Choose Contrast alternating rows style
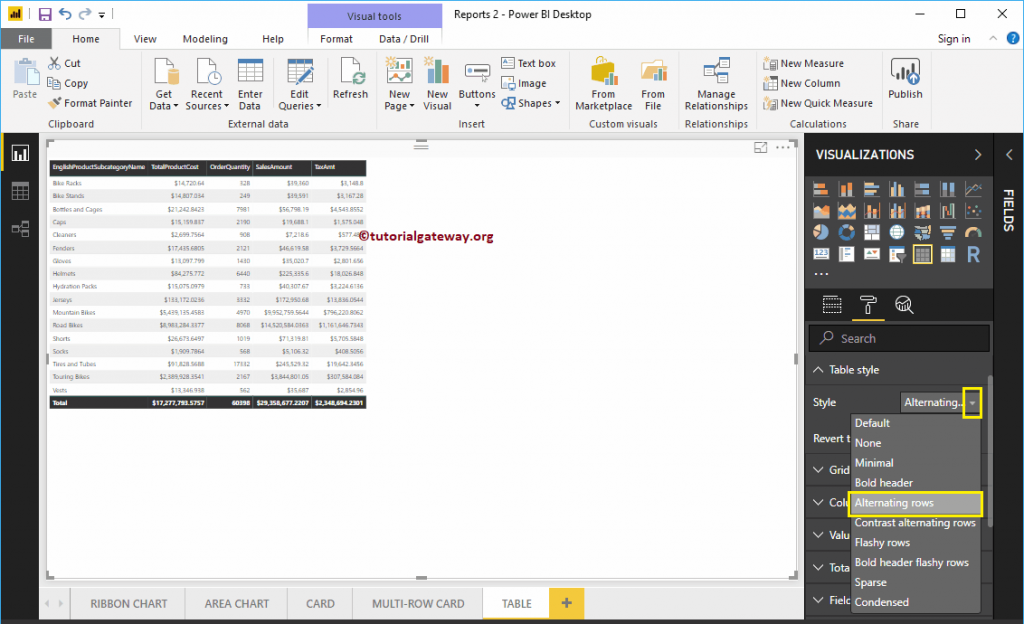This screenshot has height=624, width=1024. (915, 522)
